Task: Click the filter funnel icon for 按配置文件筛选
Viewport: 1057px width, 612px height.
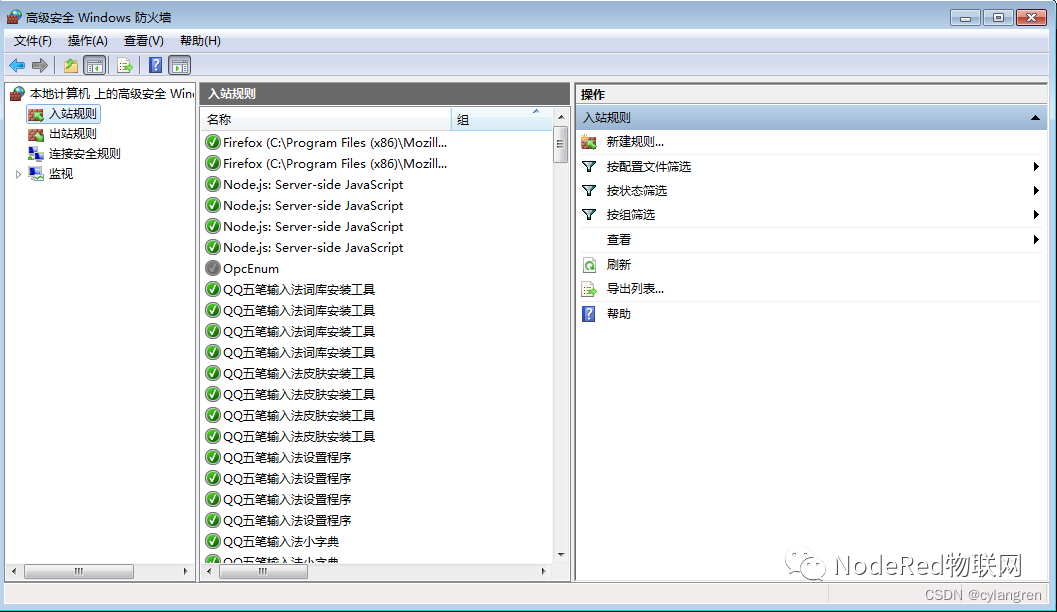Action: click(589, 166)
